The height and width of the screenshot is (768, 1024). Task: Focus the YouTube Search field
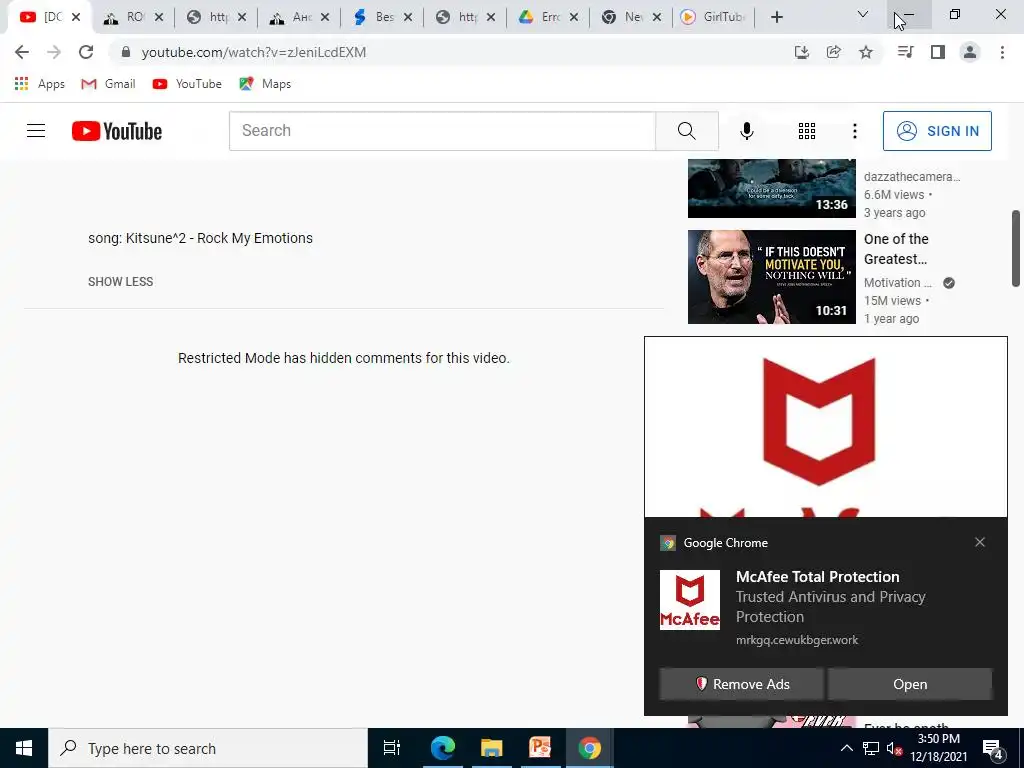tap(442, 131)
